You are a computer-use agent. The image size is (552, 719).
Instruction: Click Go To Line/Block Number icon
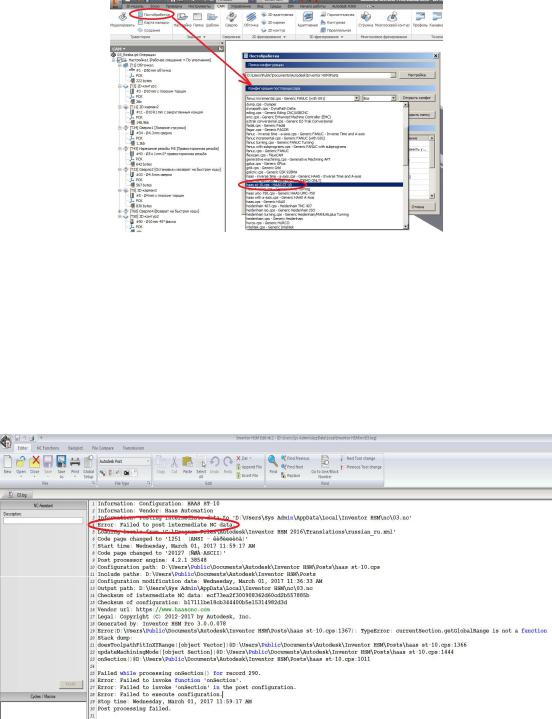click(x=325, y=461)
